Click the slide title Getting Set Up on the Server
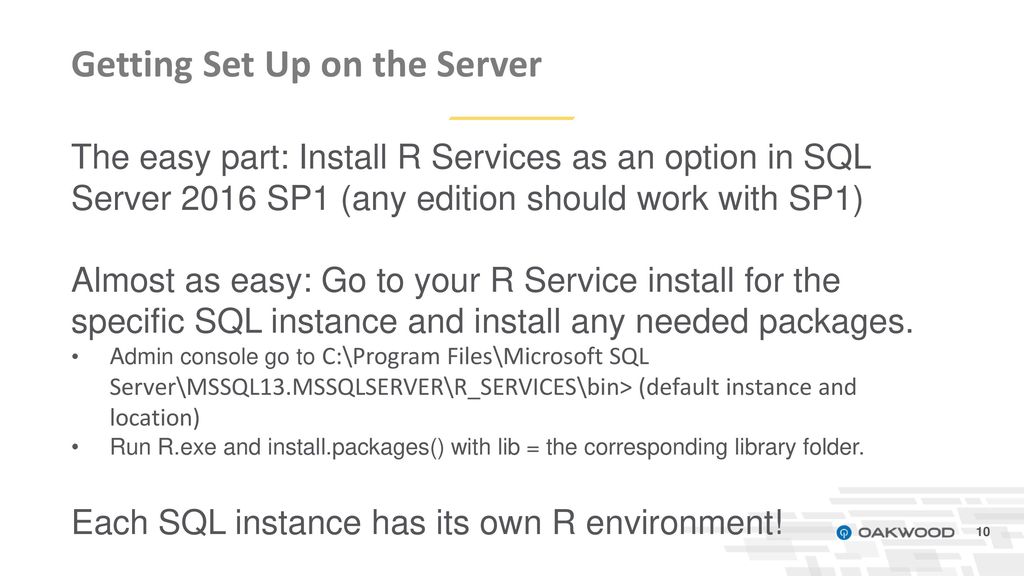This screenshot has width=1024, height=576. tap(306, 65)
